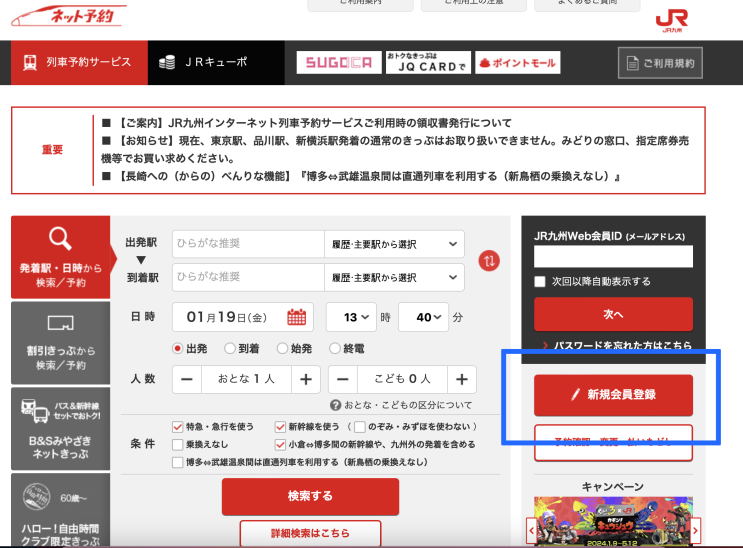Increase こども passenger count
Viewport: 743px width, 548px height.
462,379
